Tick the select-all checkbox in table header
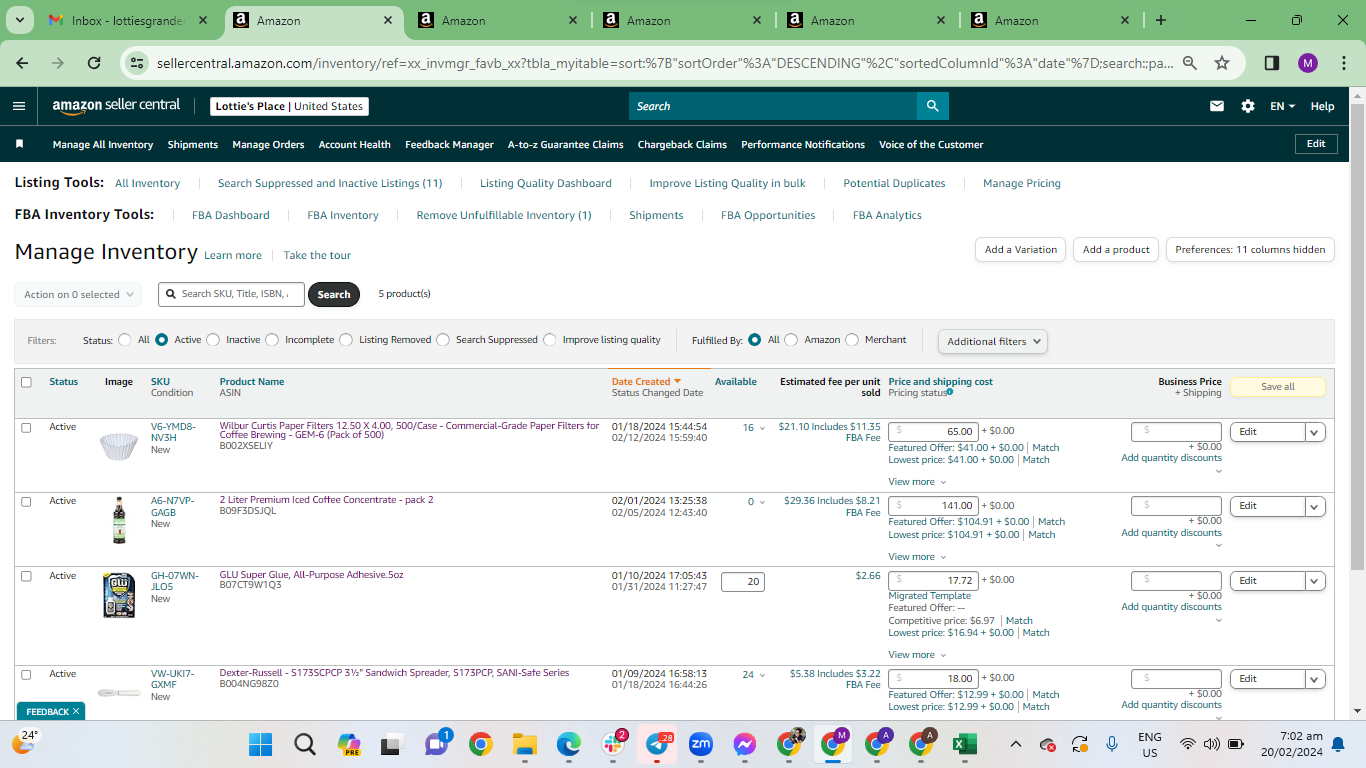 click(x=26, y=382)
